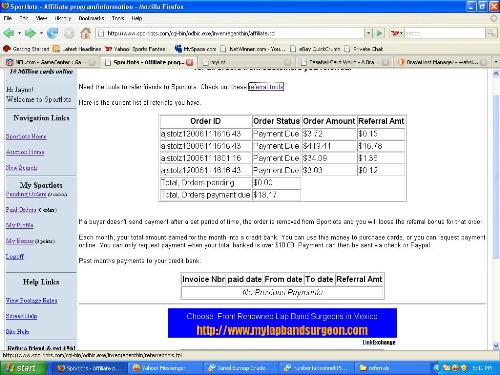Open the search engine selector dropdown

tap(397, 33)
